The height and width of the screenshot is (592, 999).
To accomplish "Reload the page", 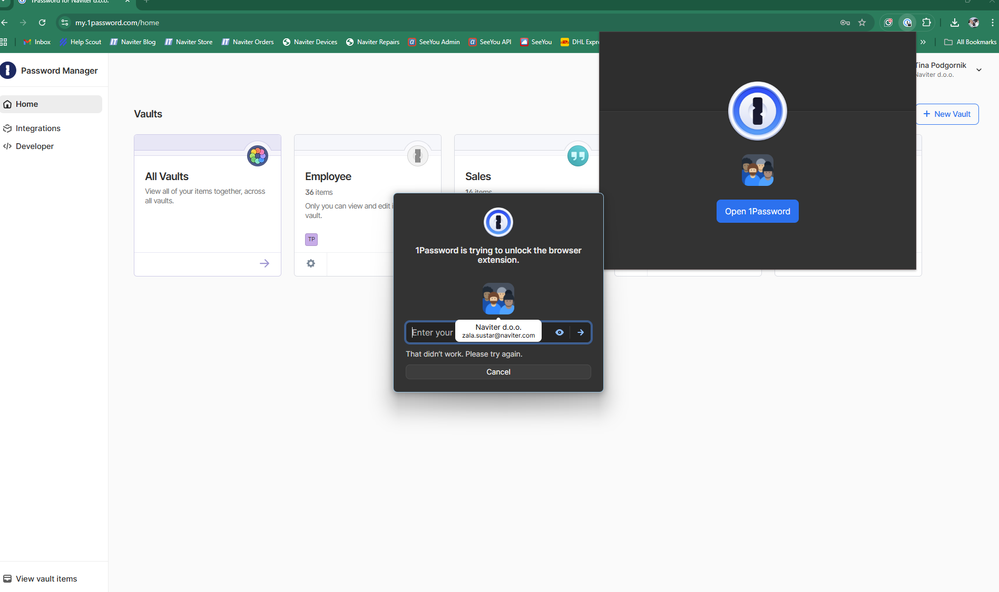I will click(x=42, y=22).
